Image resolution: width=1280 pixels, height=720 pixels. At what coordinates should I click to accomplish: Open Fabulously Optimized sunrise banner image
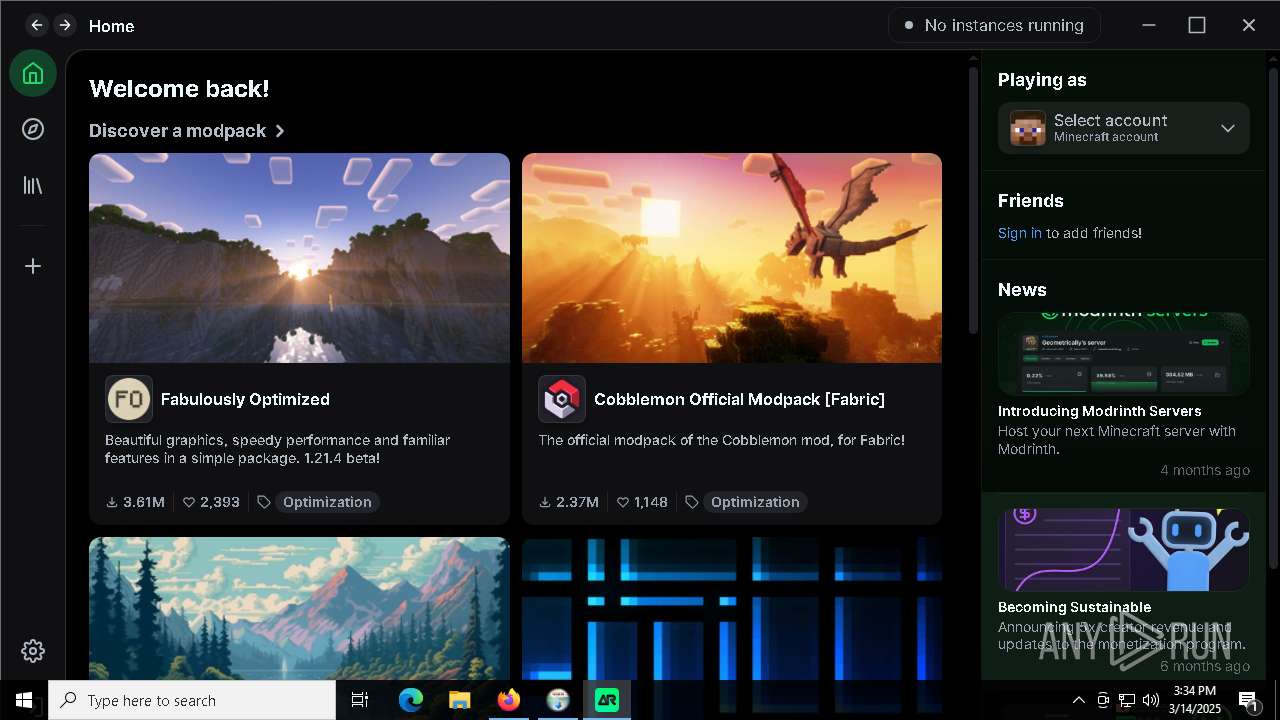pos(299,258)
